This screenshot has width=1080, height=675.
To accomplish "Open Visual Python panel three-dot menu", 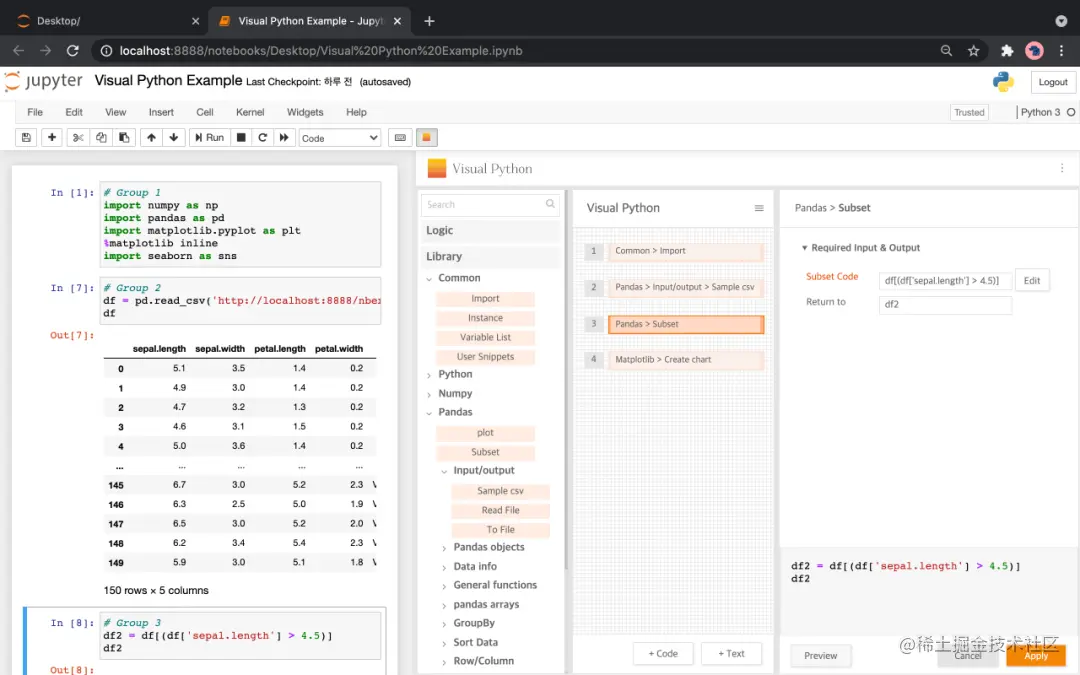I will pyautogui.click(x=1061, y=168).
